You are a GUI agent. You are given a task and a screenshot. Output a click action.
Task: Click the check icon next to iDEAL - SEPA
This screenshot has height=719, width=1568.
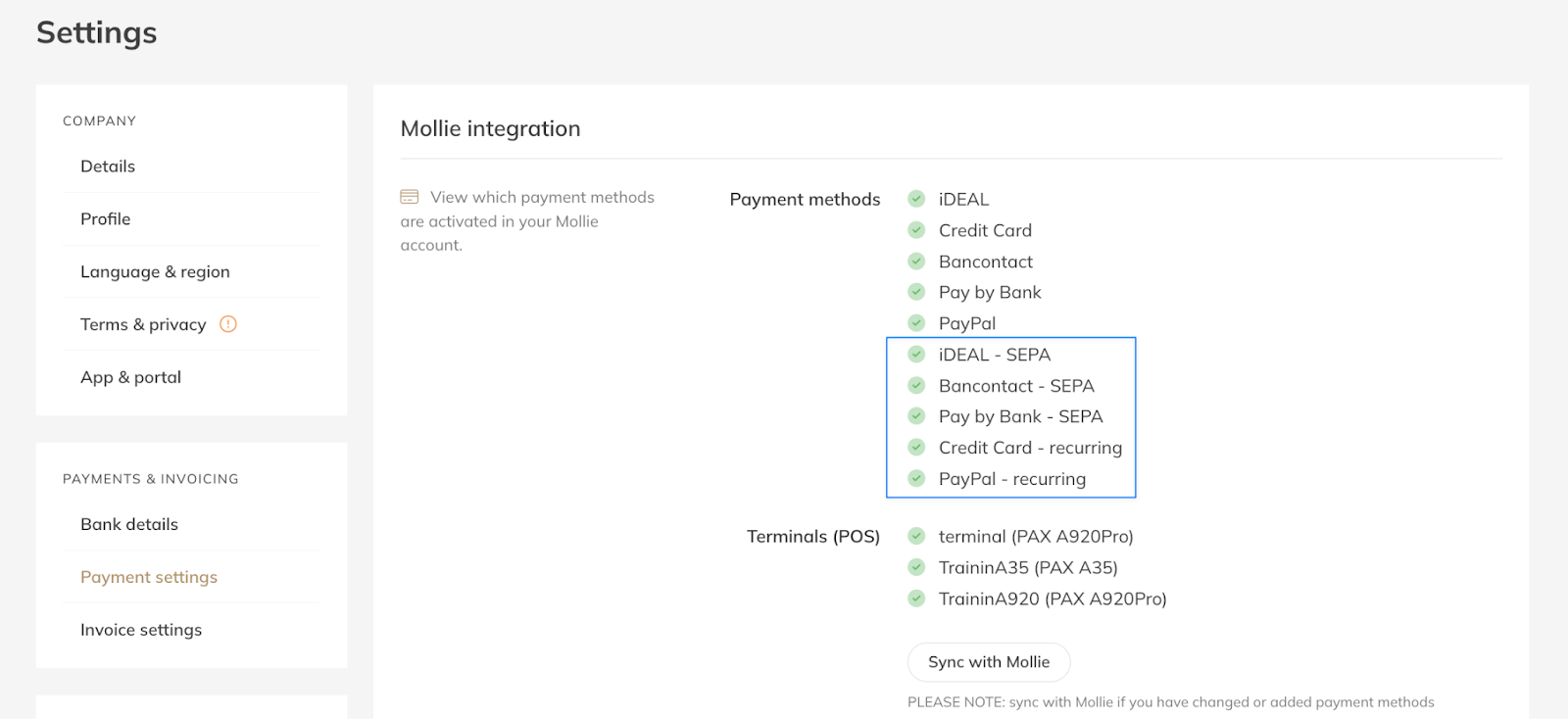[916, 355]
